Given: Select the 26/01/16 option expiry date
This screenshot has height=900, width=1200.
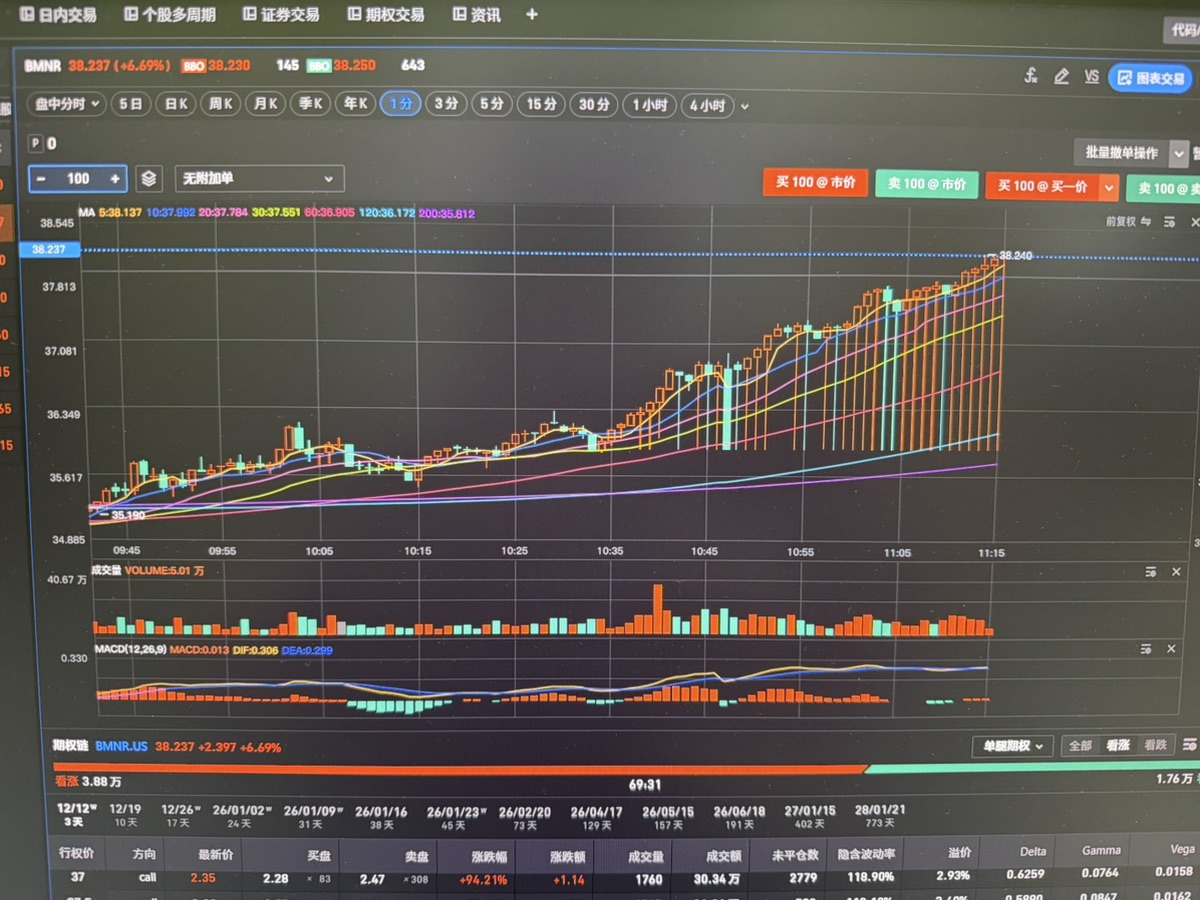Looking at the screenshot, I should (x=381, y=817).
